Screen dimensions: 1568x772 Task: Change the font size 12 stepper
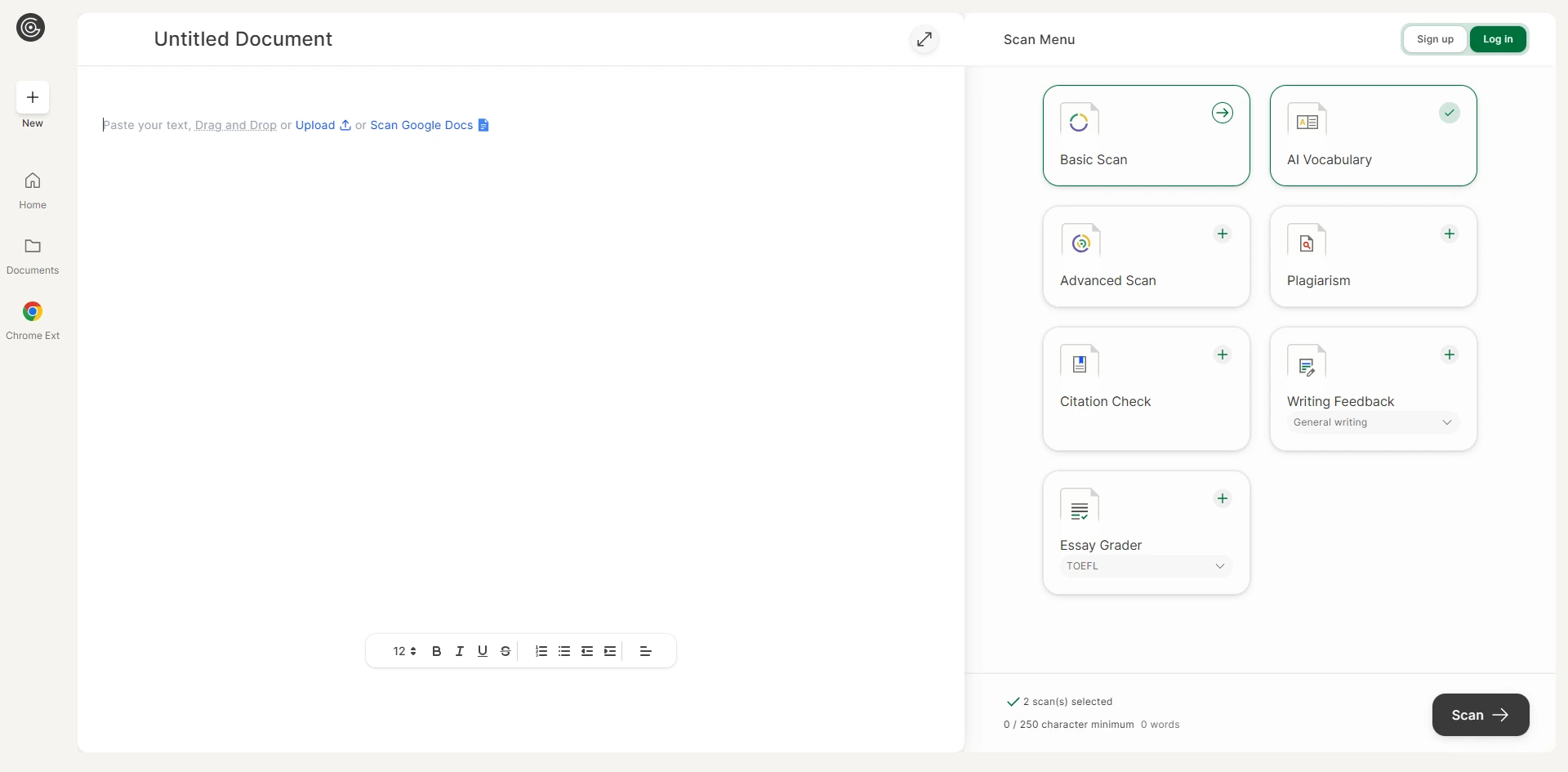405,651
